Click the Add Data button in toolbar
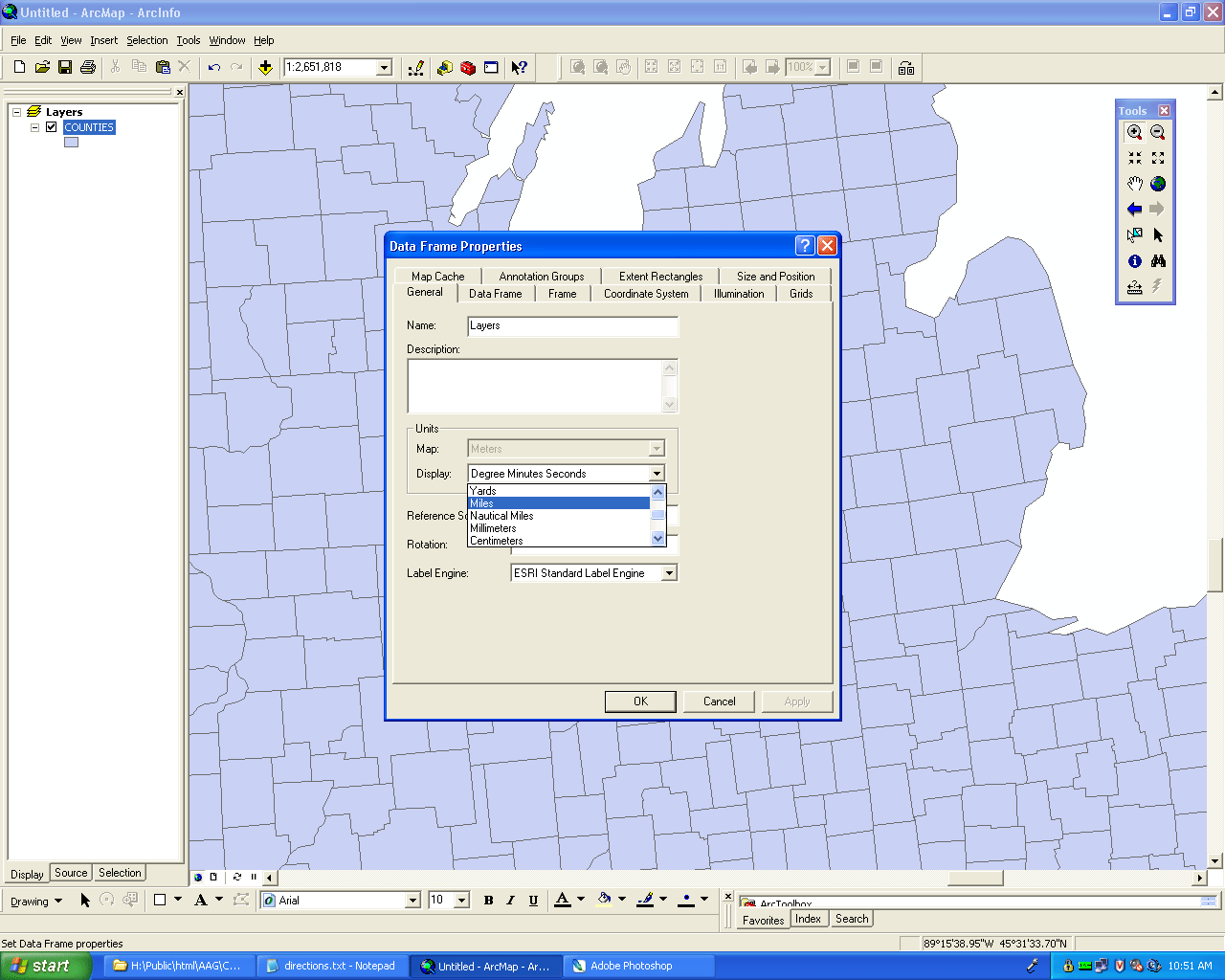Viewport: 1225px width, 980px height. coord(266,67)
